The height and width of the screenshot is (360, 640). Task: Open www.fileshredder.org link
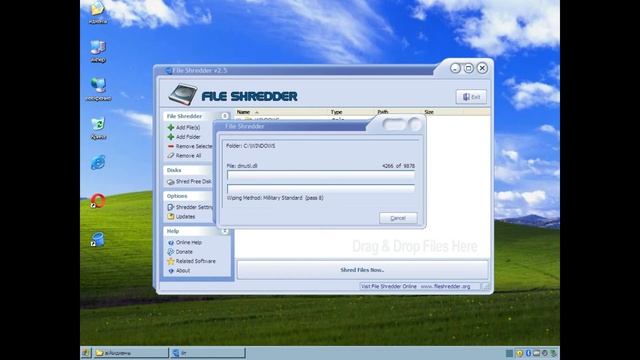click(445, 287)
